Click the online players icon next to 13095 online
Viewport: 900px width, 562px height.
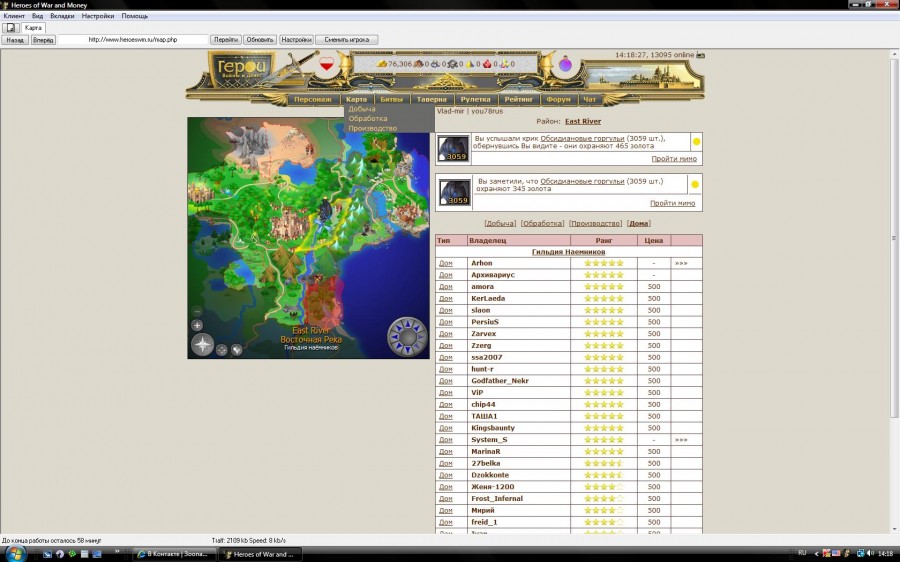pos(700,55)
